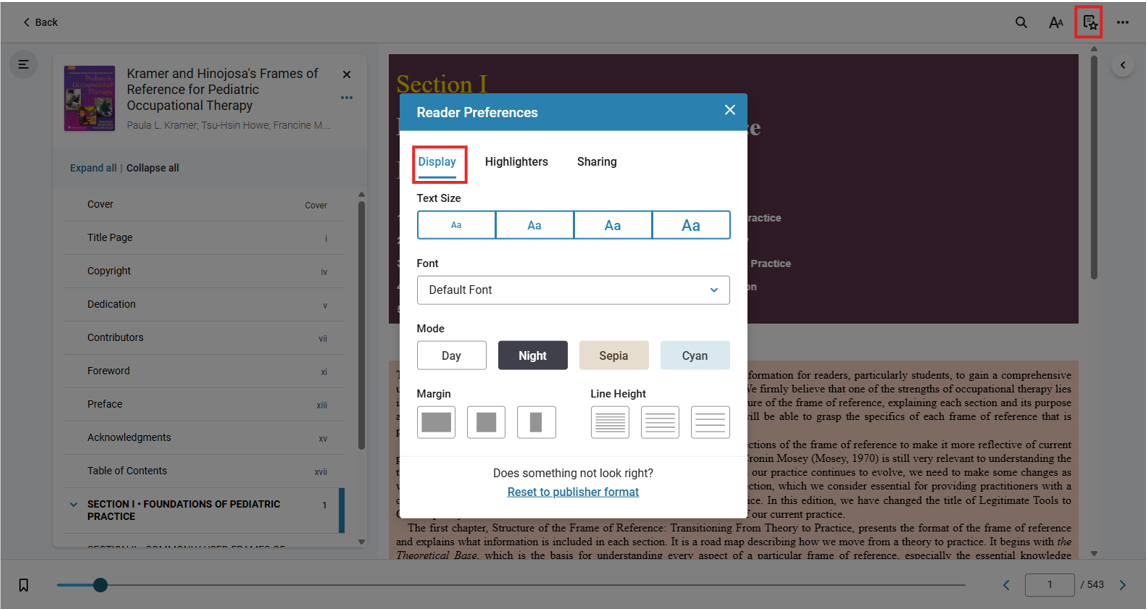Go to the next page arrow
1147x610 pixels.
(x=1123, y=585)
